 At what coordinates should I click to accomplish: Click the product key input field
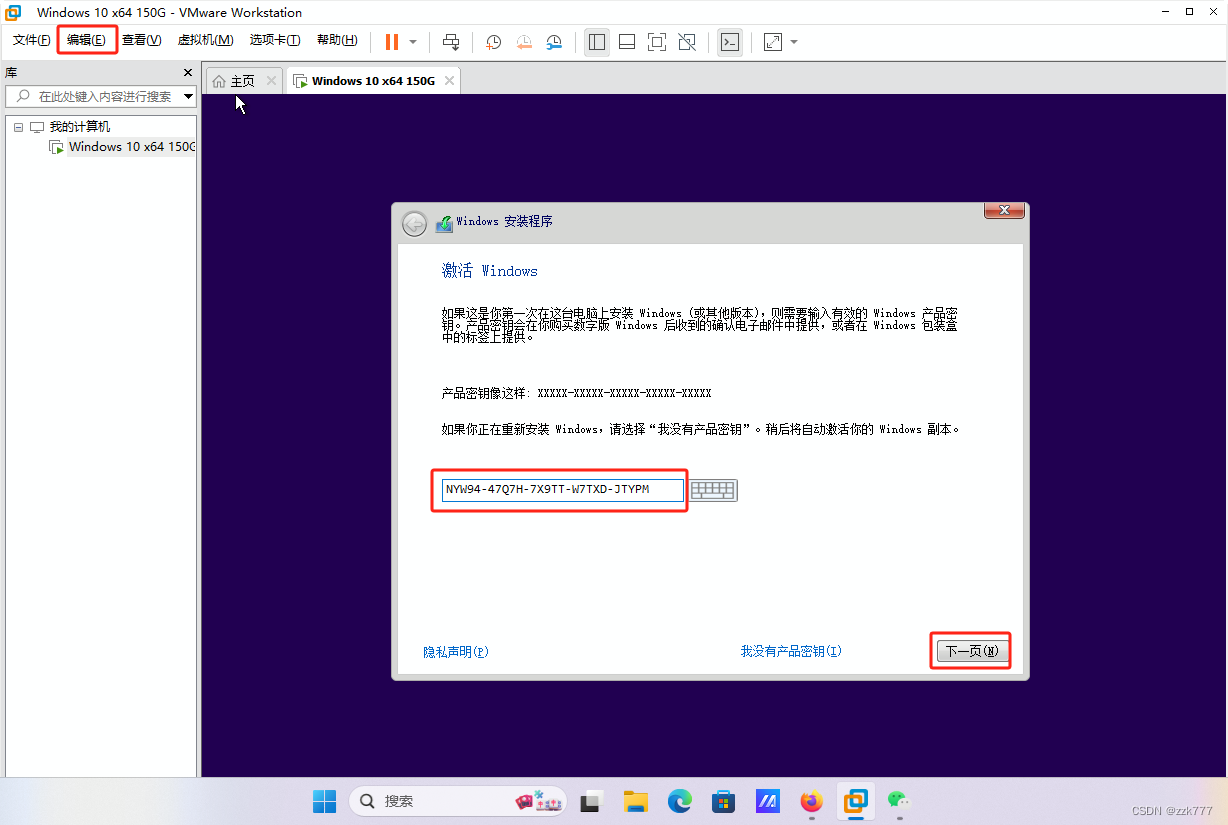[x=563, y=490]
